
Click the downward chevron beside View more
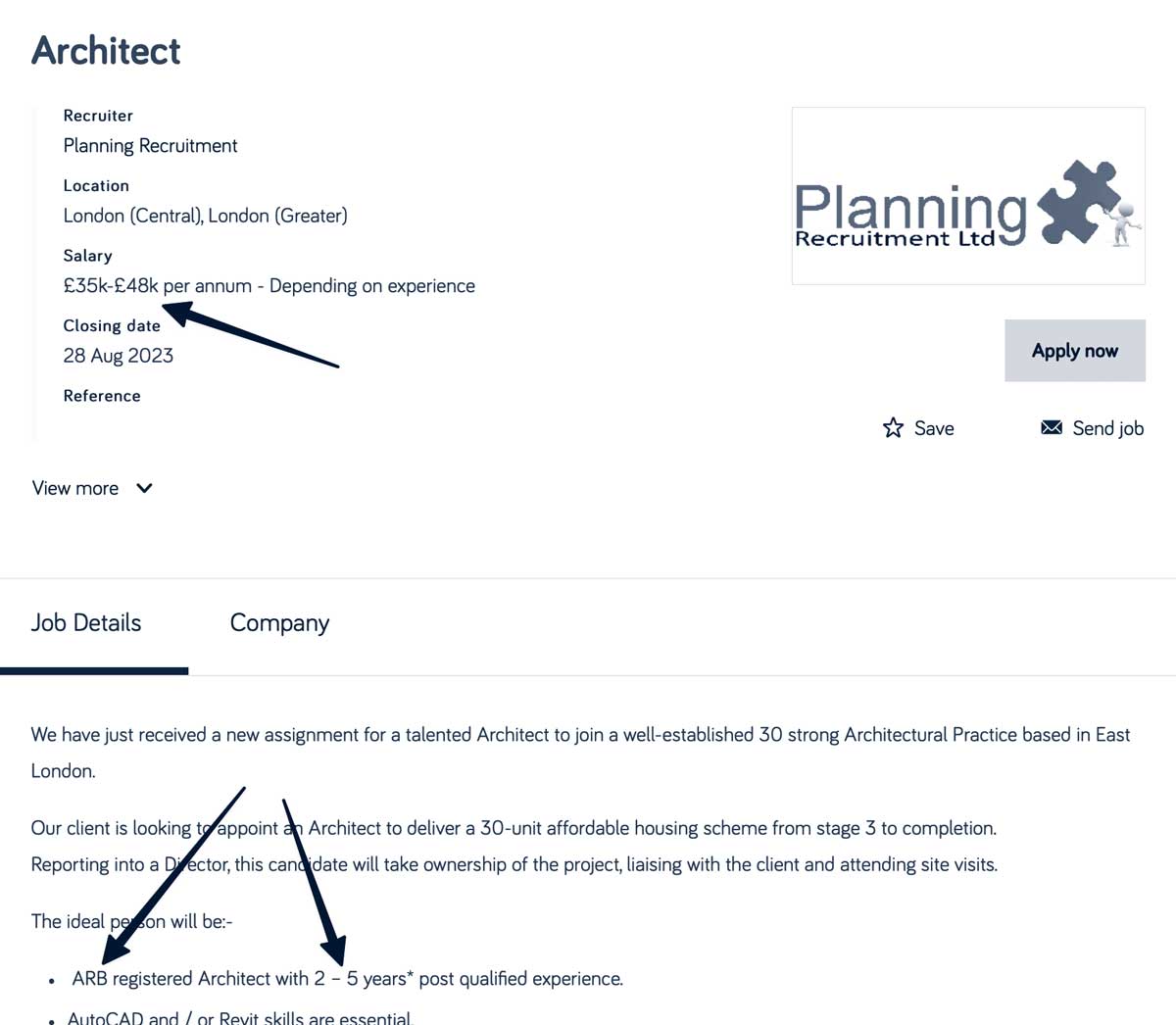tap(143, 488)
